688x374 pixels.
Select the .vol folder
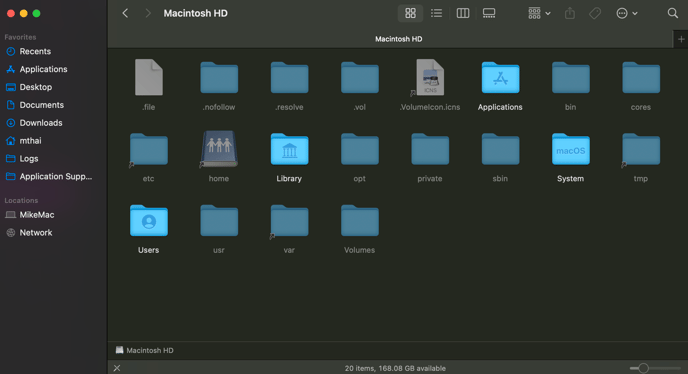point(359,78)
